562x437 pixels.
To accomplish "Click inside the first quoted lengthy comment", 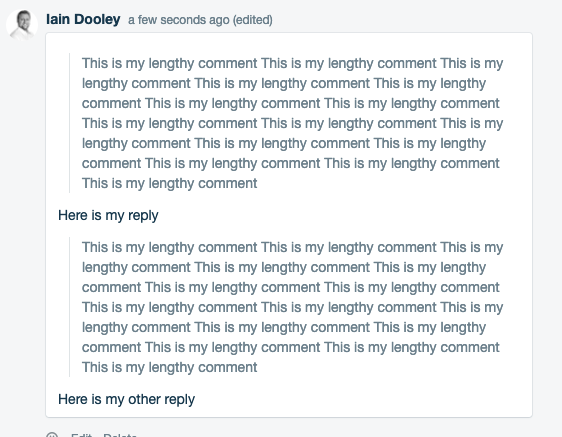I will (x=292, y=123).
